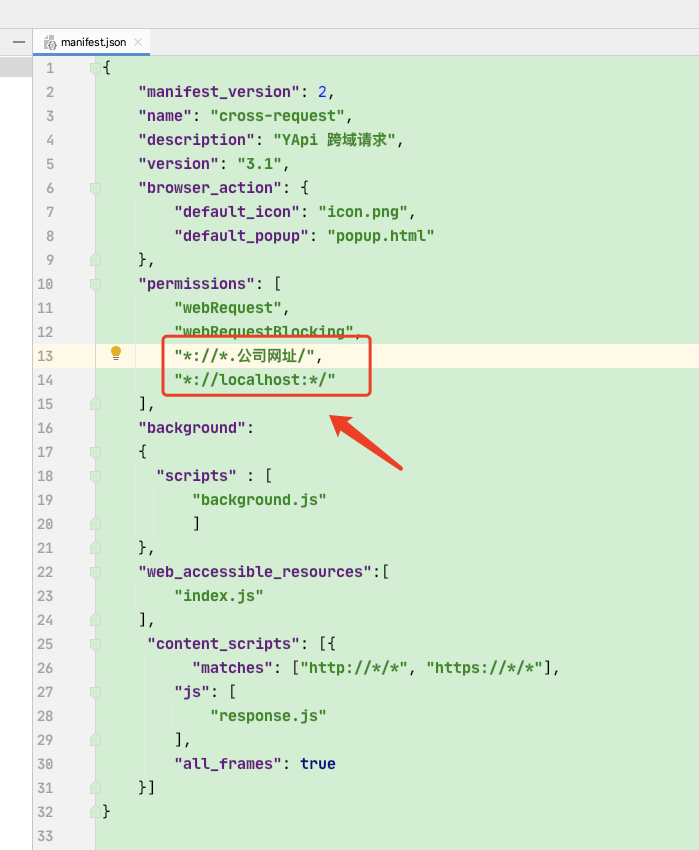The width and height of the screenshot is (699, 850).
Task: Click the JSON file icon on tab
Action: (x=50, y=42)
